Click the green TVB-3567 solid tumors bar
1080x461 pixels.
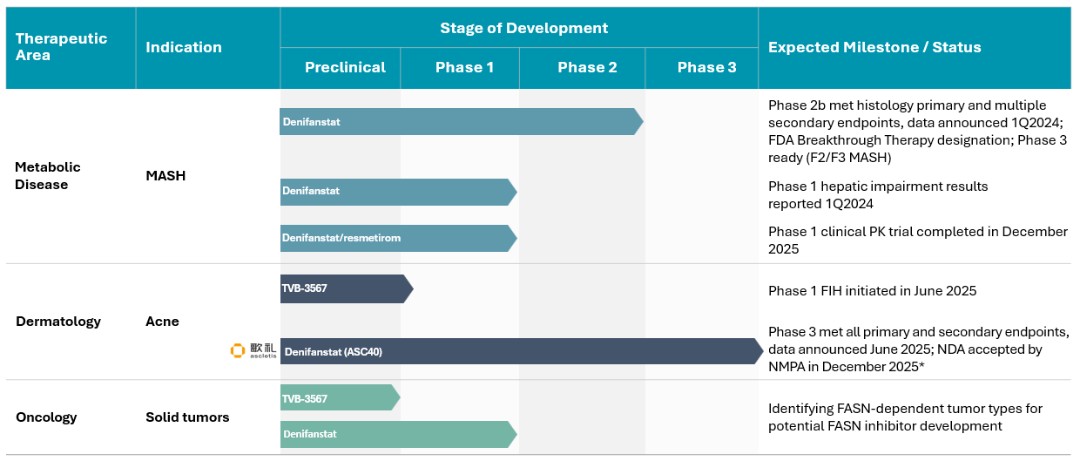339,398
